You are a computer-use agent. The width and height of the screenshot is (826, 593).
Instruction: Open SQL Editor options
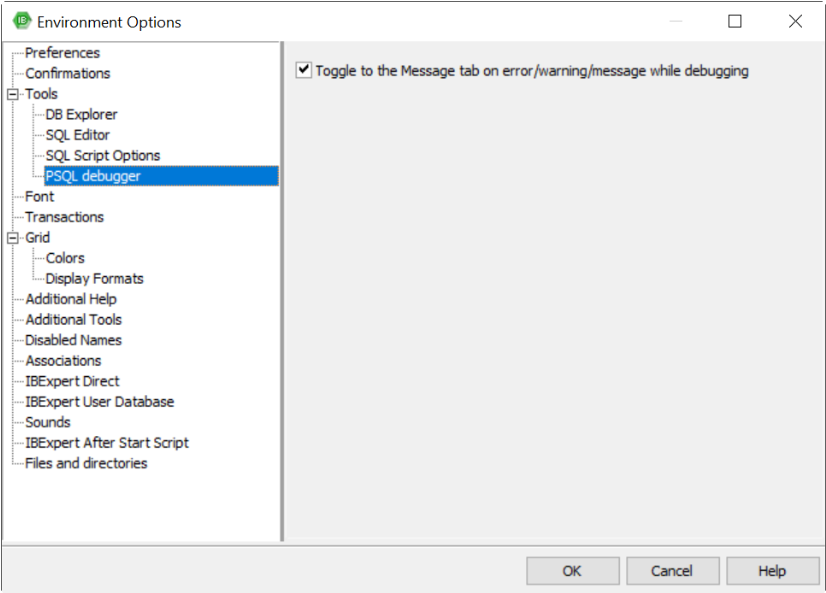(77, 135)
